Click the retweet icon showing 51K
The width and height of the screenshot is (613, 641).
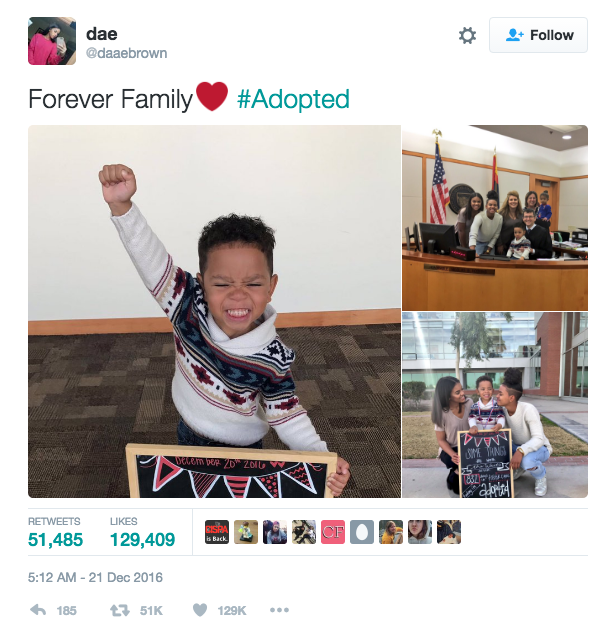click(120, 610)
